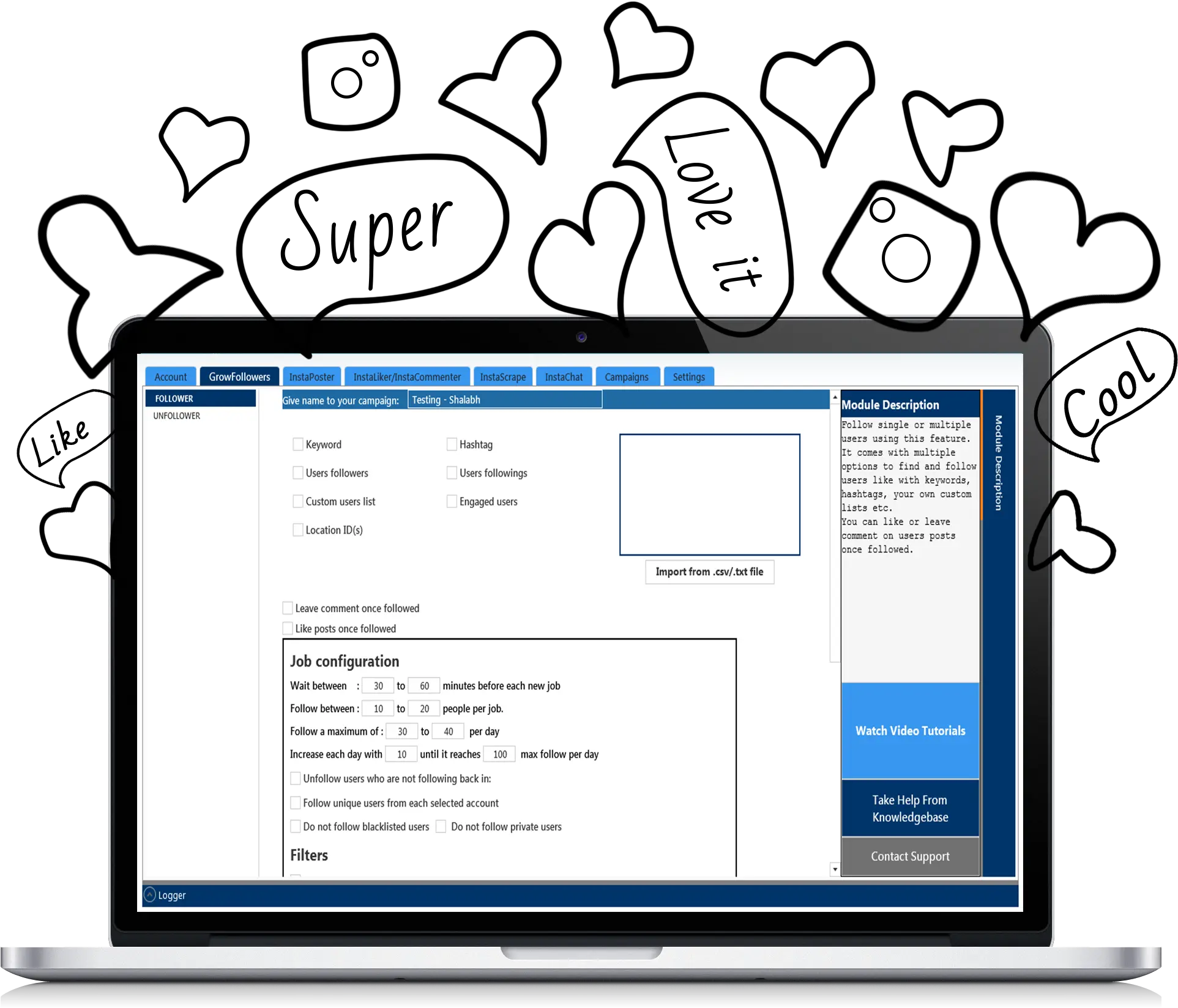Click the Account tab icon
The width and height of the screenshot is (1178, 1008).
click(171, 377)
